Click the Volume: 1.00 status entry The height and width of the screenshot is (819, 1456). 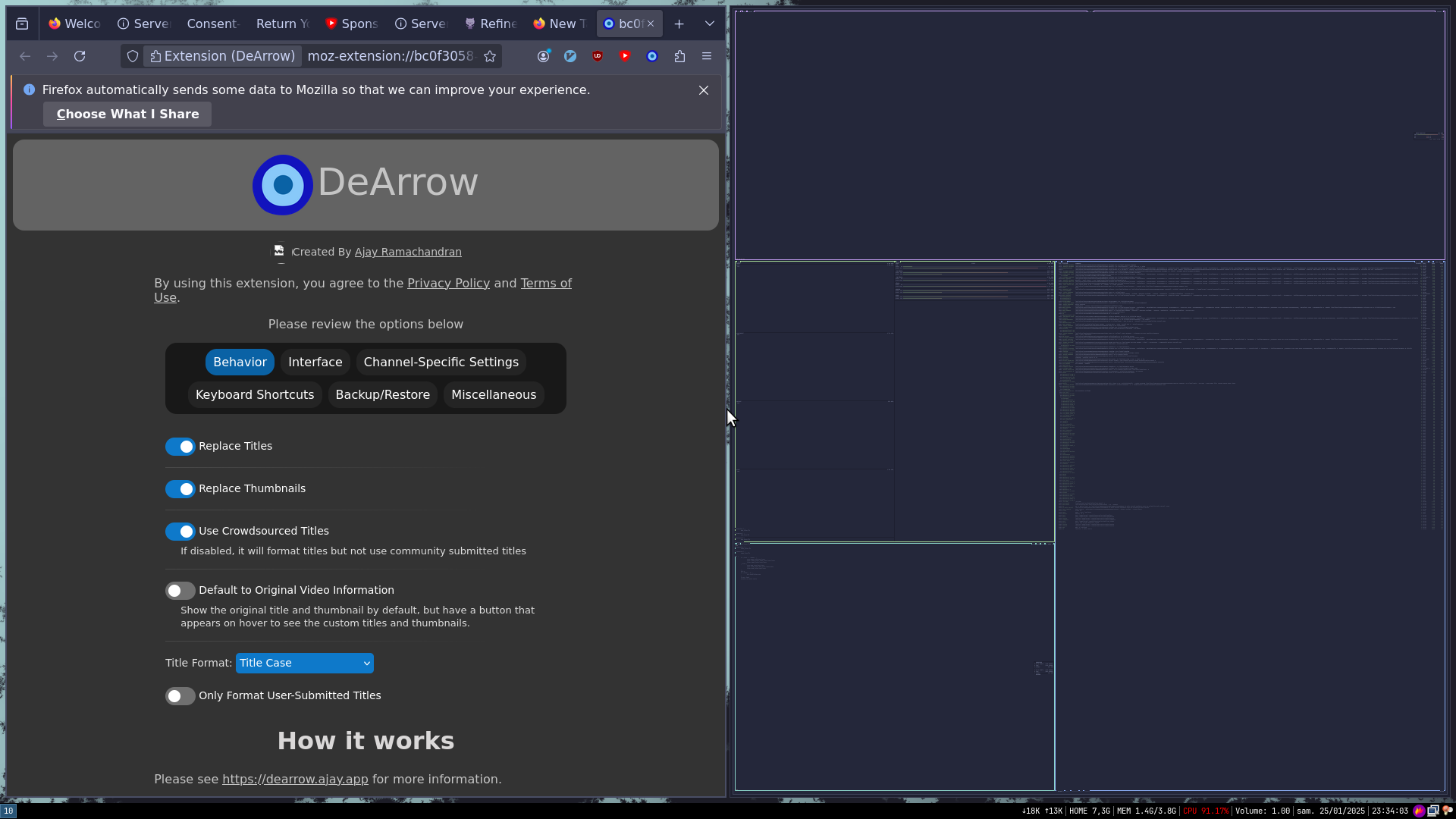(x=1262, y=811)
